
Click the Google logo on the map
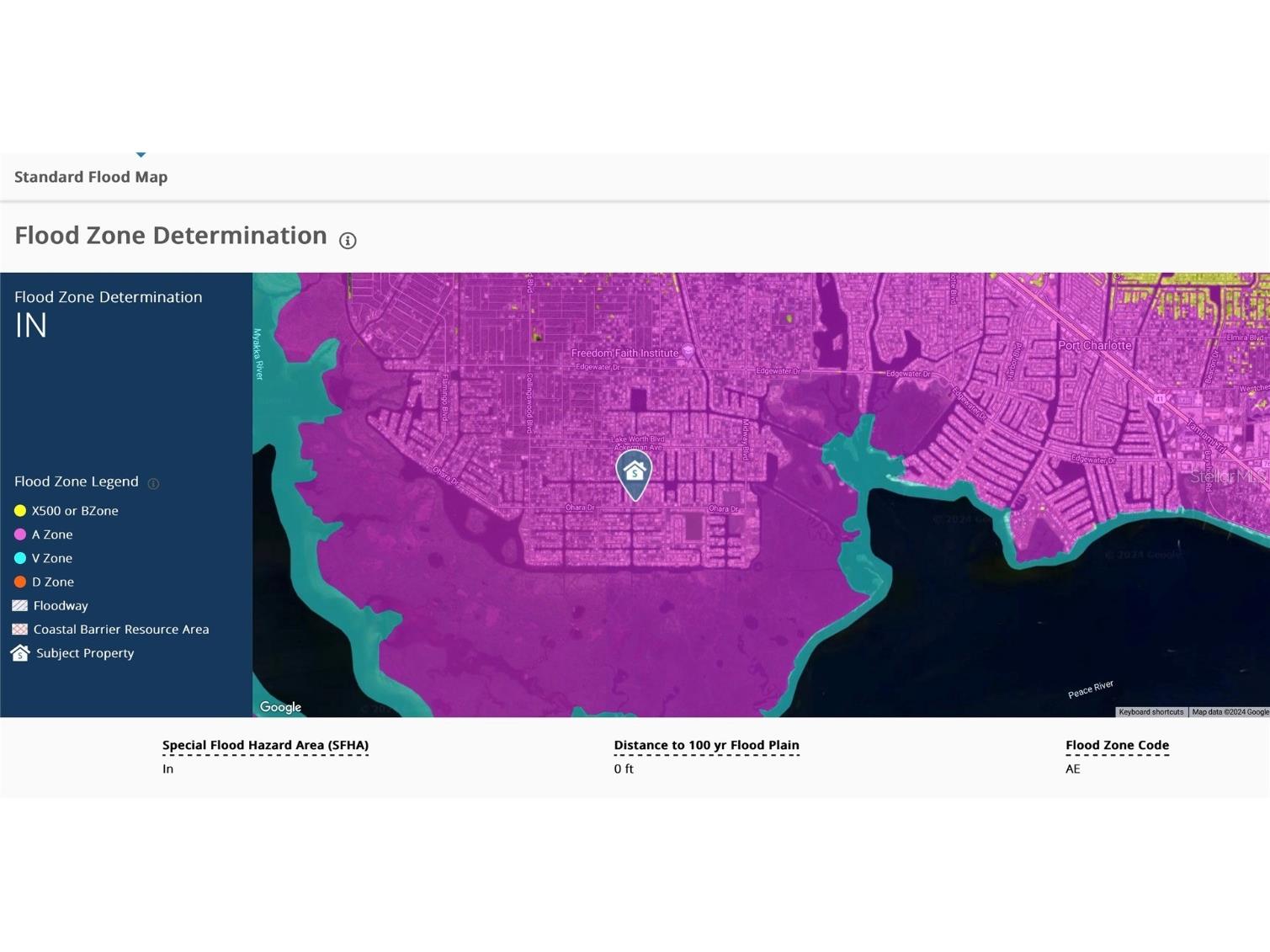pyautogui.click(x=280, y=707)
